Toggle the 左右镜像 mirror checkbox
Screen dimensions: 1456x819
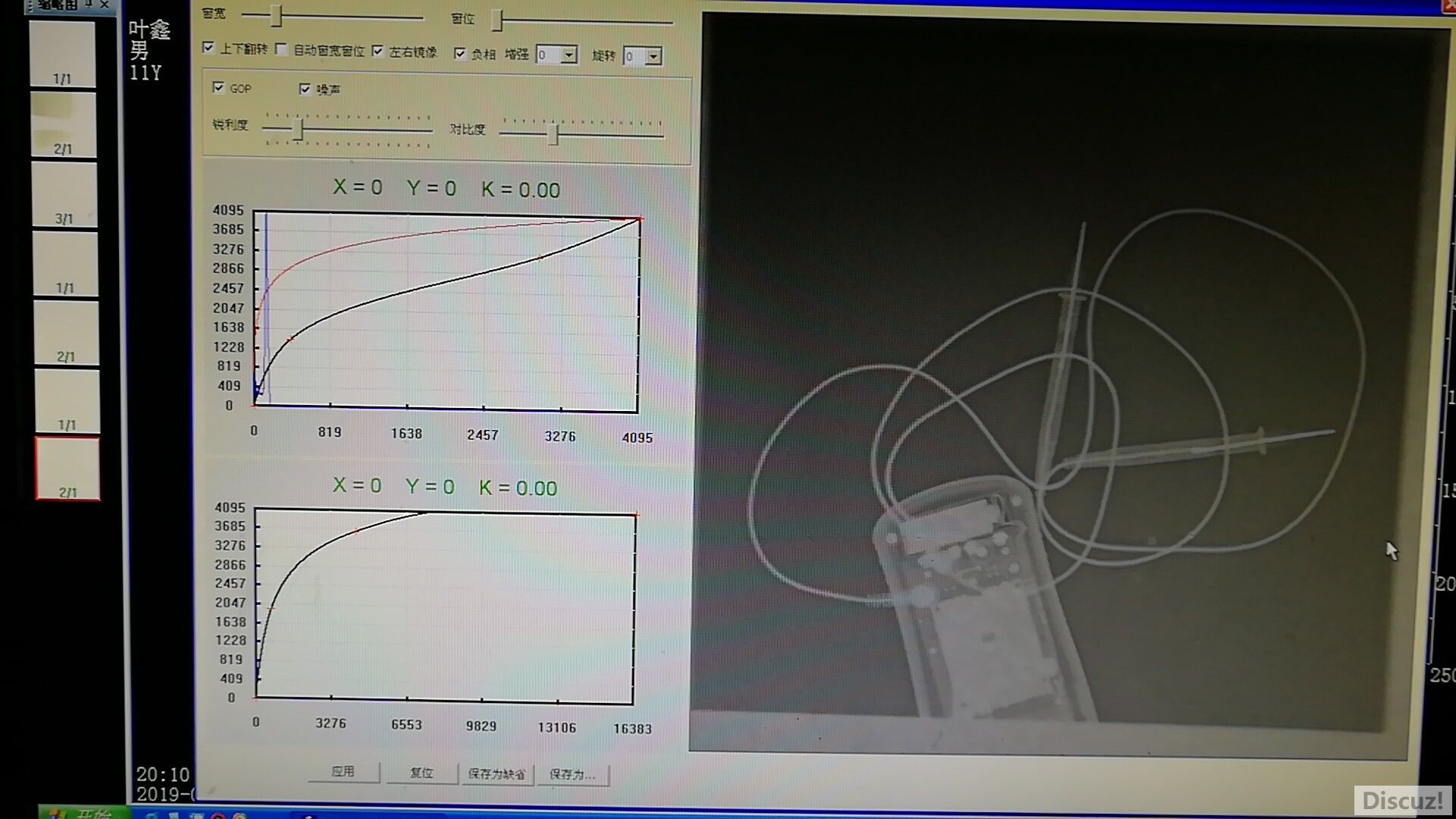coord(378,51)
